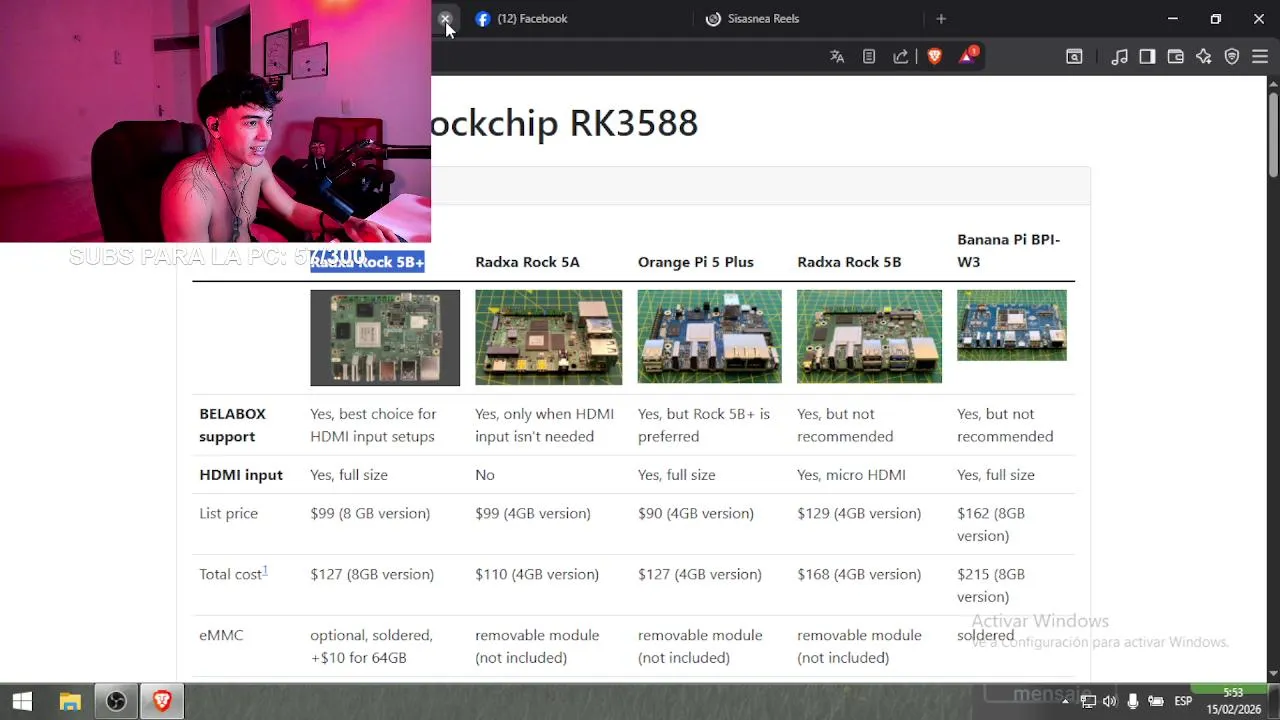Click '$99 (8 GB version)' price cell
The image size is (1280, 720).
370,513
